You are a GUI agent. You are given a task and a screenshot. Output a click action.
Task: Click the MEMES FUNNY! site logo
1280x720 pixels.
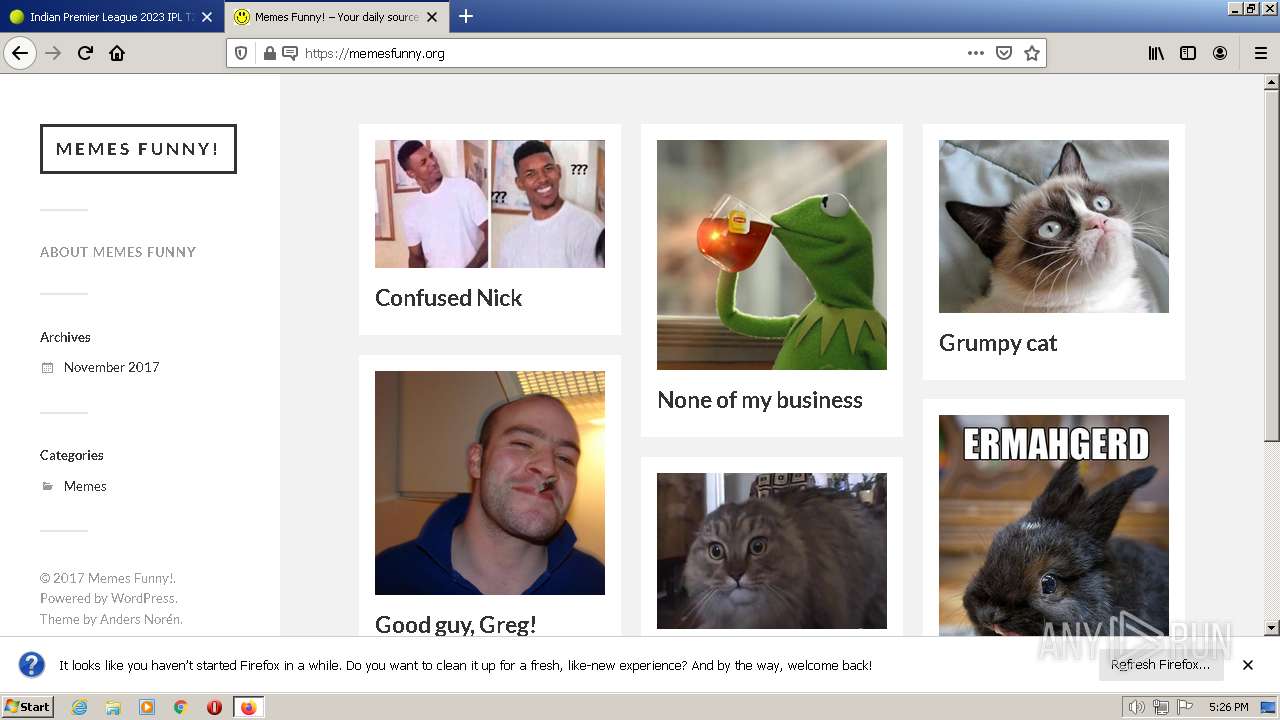[138, 149]
